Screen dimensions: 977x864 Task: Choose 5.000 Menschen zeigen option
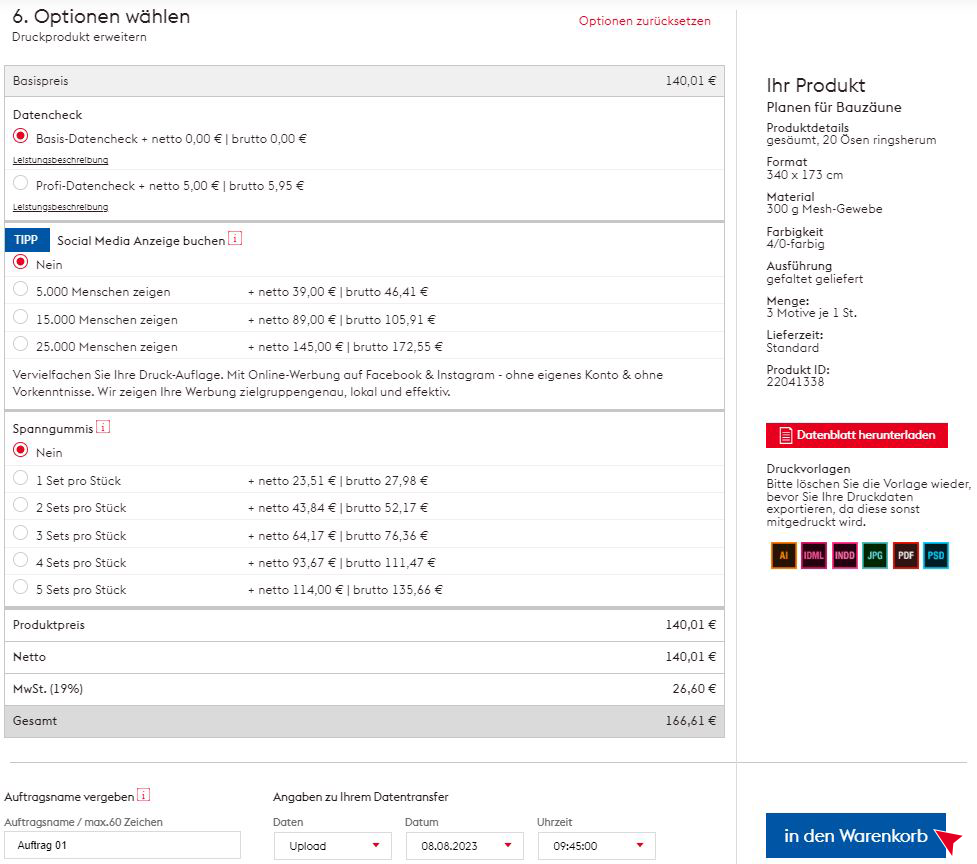[x=21, y=290]
